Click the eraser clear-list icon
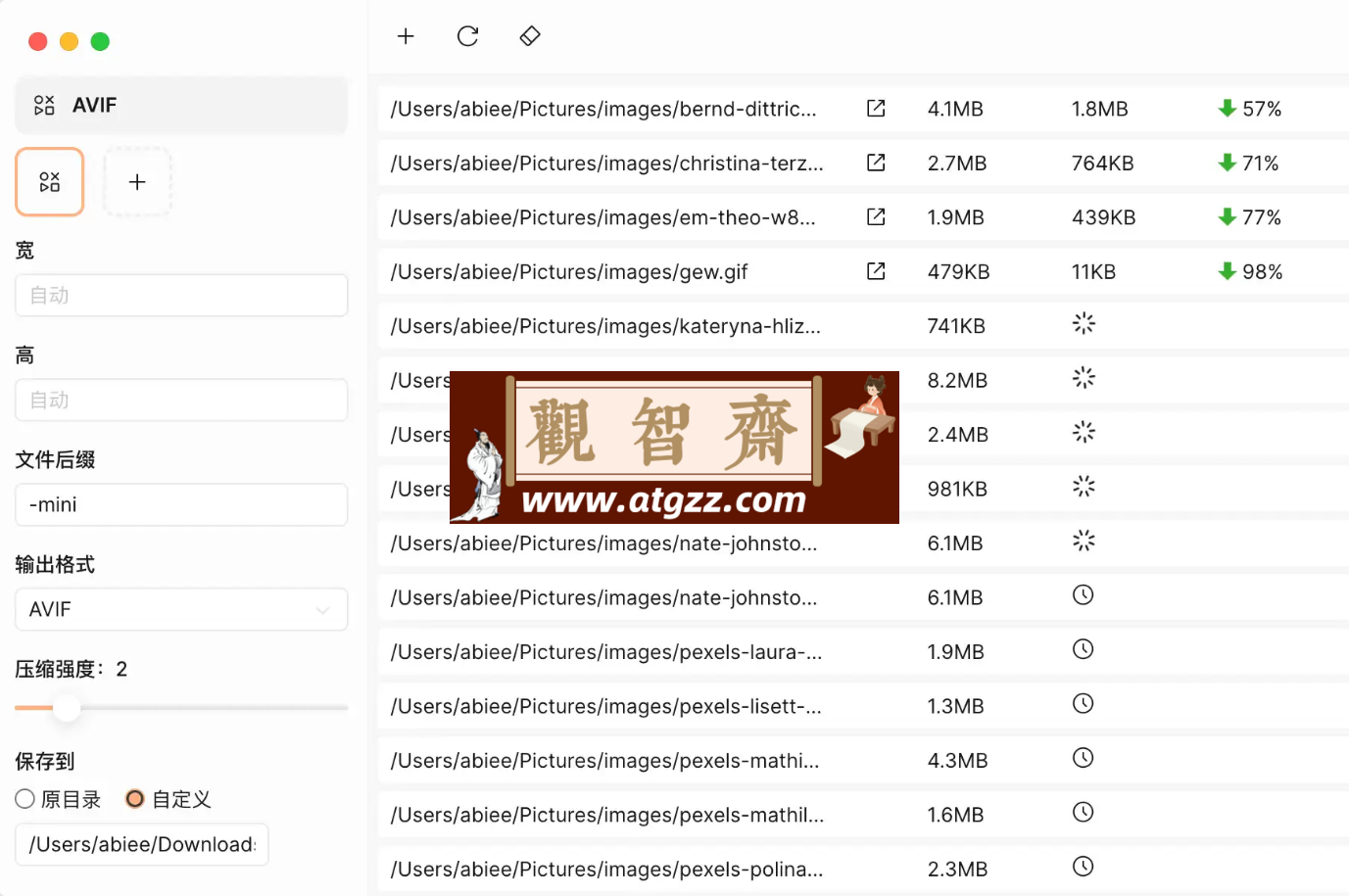 [530, 36]
